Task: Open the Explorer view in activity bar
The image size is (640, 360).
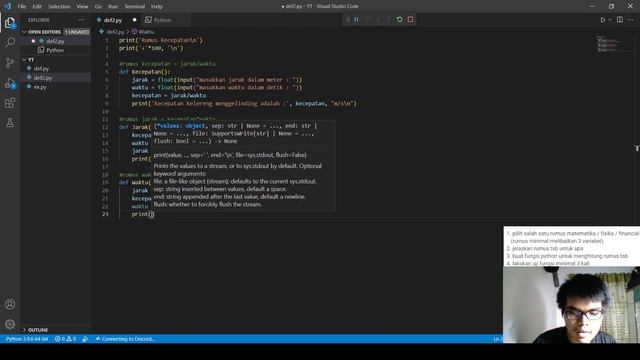Action: (x=10, y=23)
